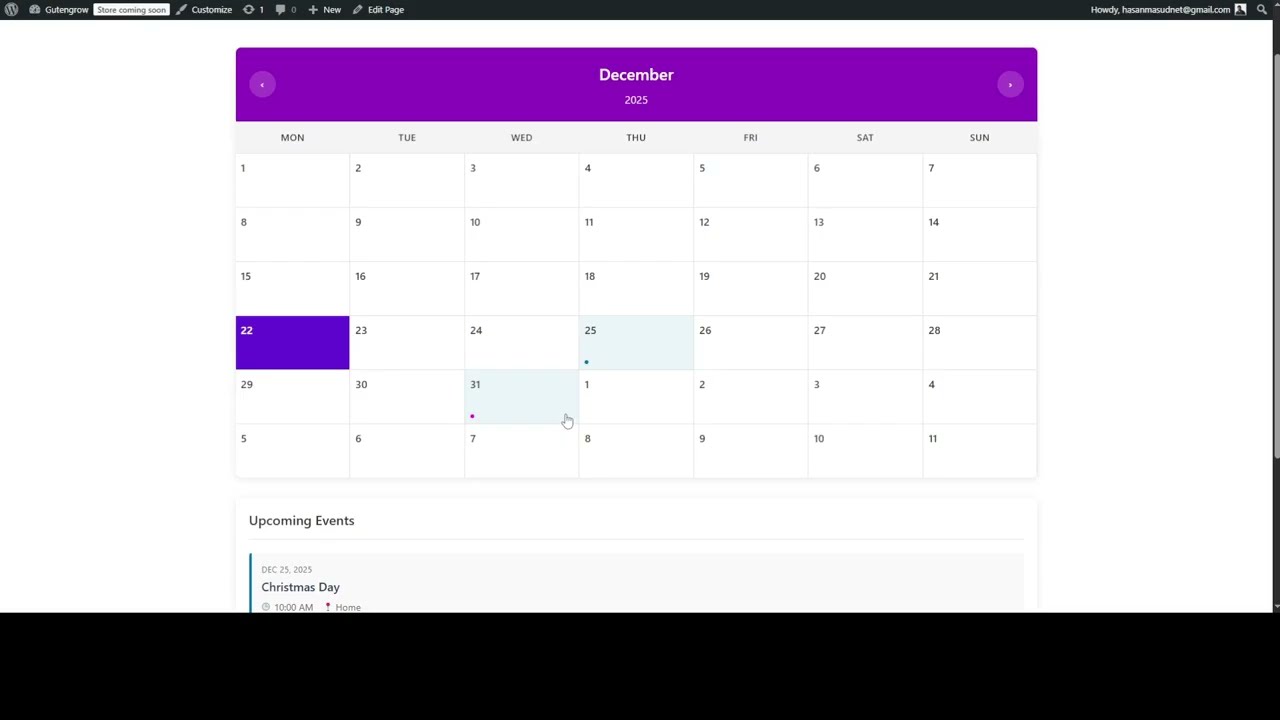Select December 14
The image size is (1280, 720).
979,234
